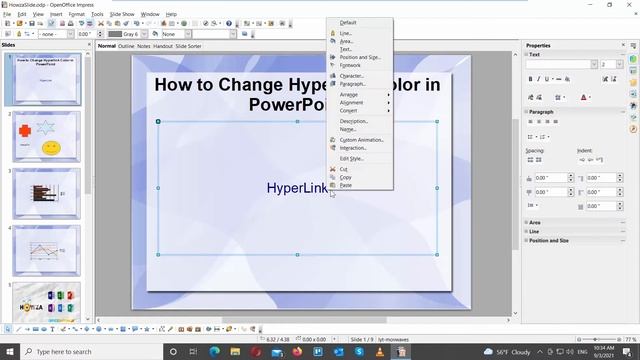
Task: Open Microsoft Edge from the taskbar
Action: [214, 351]
